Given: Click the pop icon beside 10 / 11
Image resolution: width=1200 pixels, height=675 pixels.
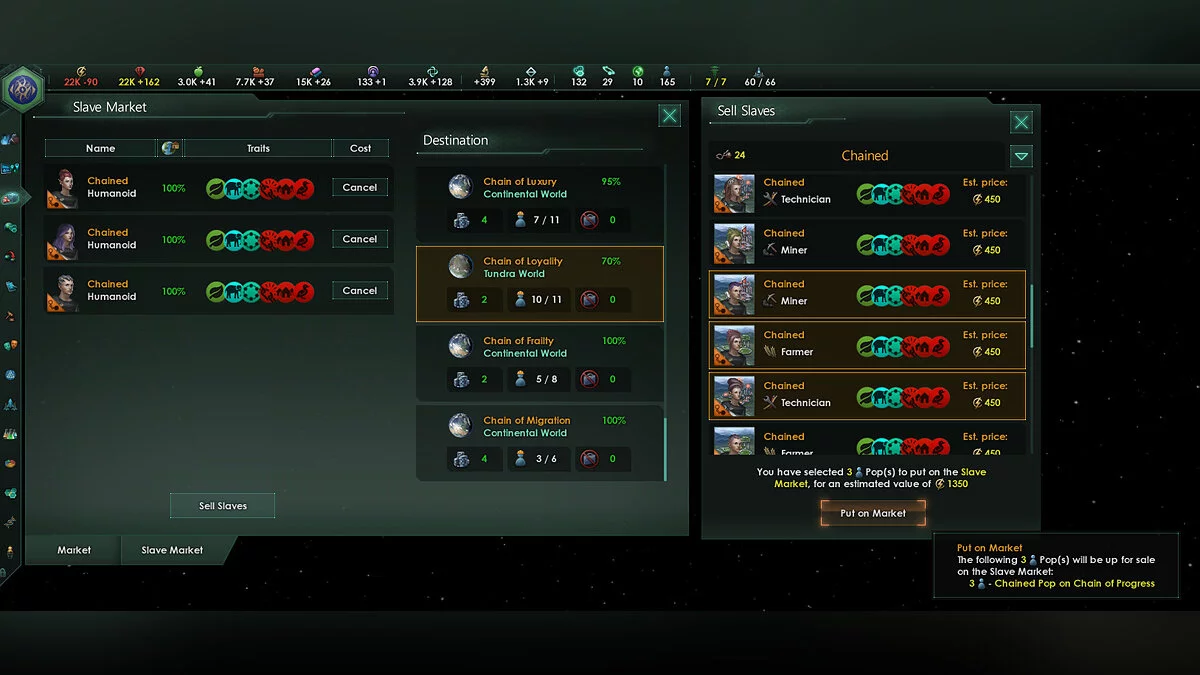Looking at the screenshot, I should coord(521,299).
